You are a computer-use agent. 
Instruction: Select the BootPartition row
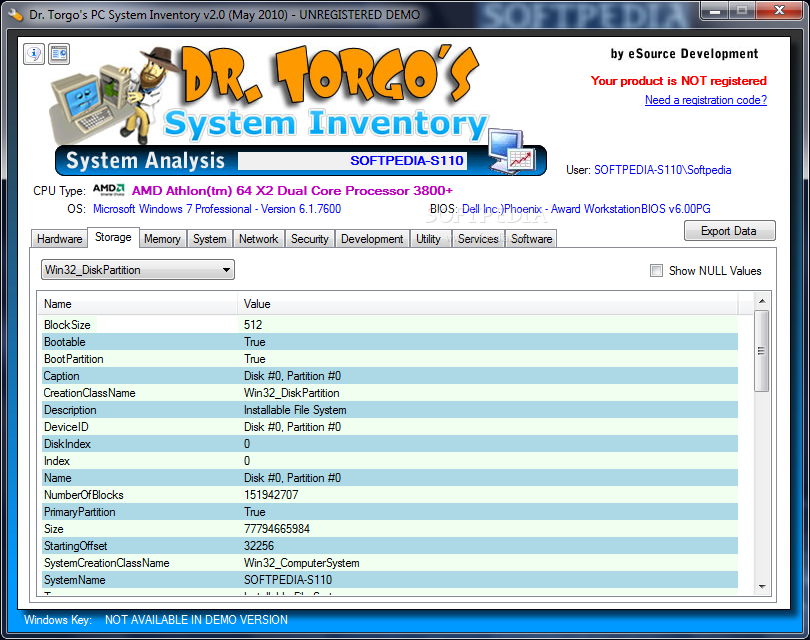pos(390,359)
